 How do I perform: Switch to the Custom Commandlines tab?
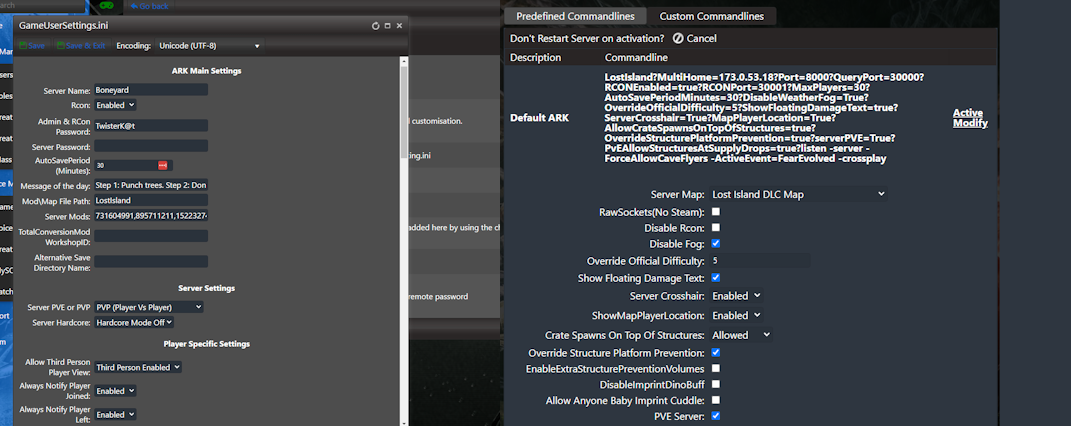coord(711,16)
